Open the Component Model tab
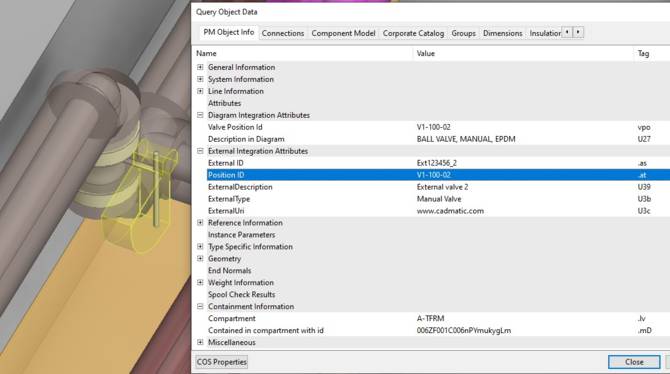The height and width of the screenshot is (374, 670). point(343,33)
